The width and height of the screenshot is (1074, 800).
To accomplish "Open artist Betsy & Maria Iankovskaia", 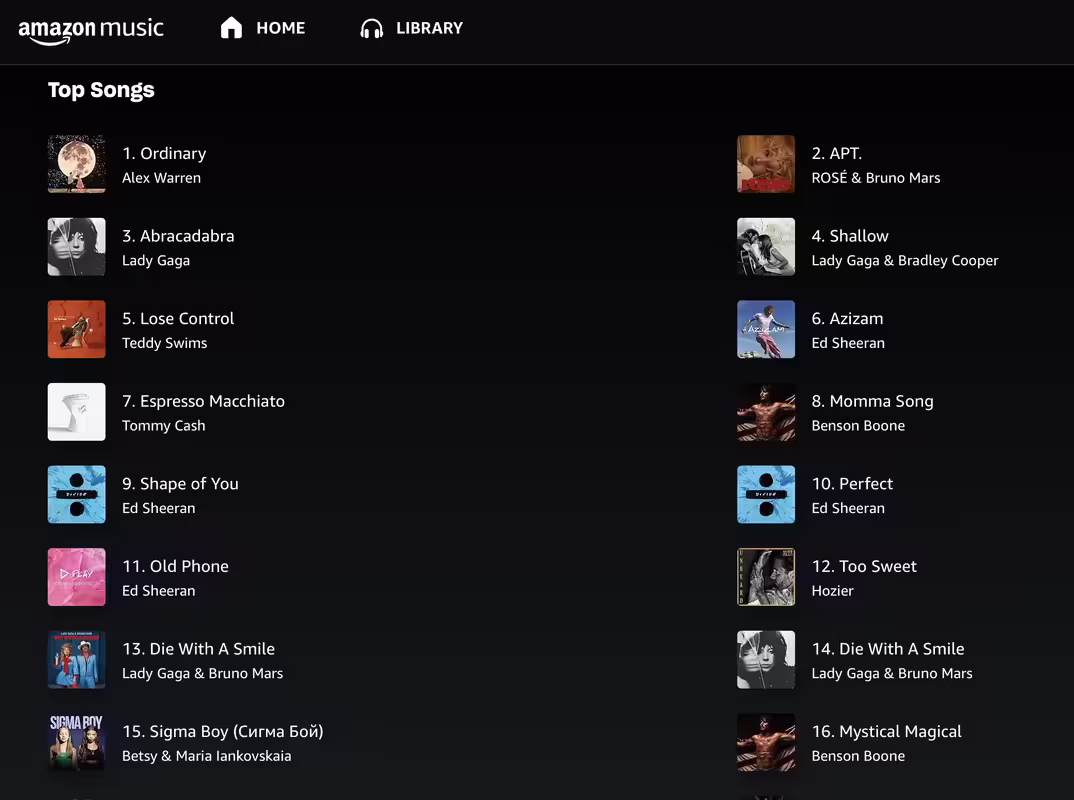I will [207, 756].
